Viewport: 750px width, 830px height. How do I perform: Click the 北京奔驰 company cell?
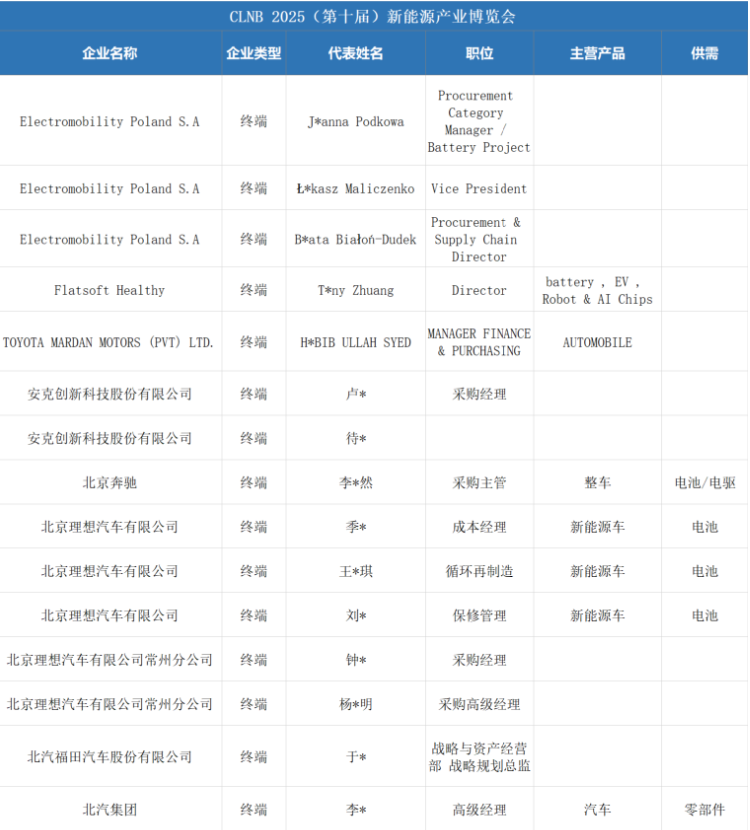(x=110, y=483)
